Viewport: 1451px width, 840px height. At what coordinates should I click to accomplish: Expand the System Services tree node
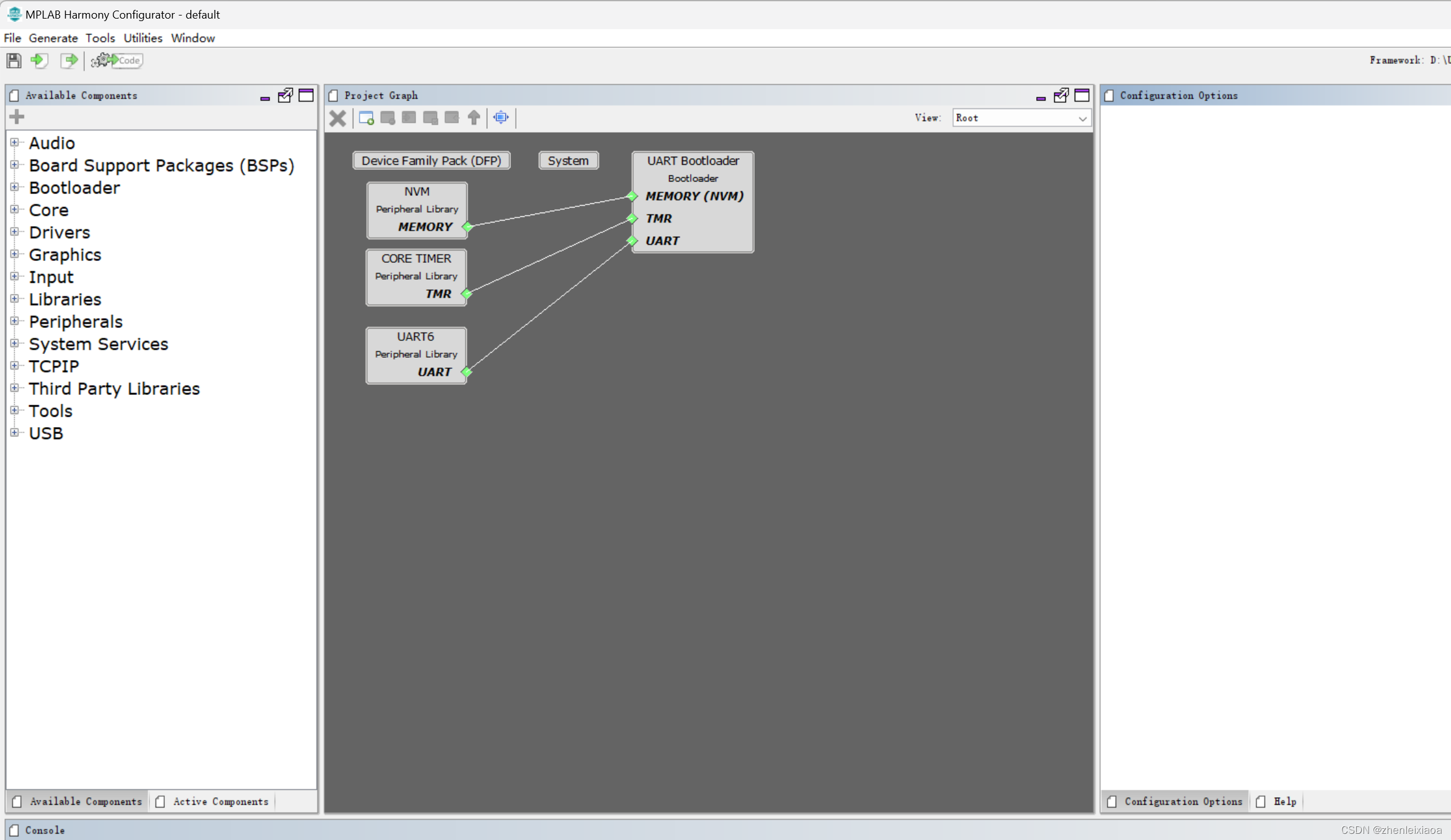[14, 343]
